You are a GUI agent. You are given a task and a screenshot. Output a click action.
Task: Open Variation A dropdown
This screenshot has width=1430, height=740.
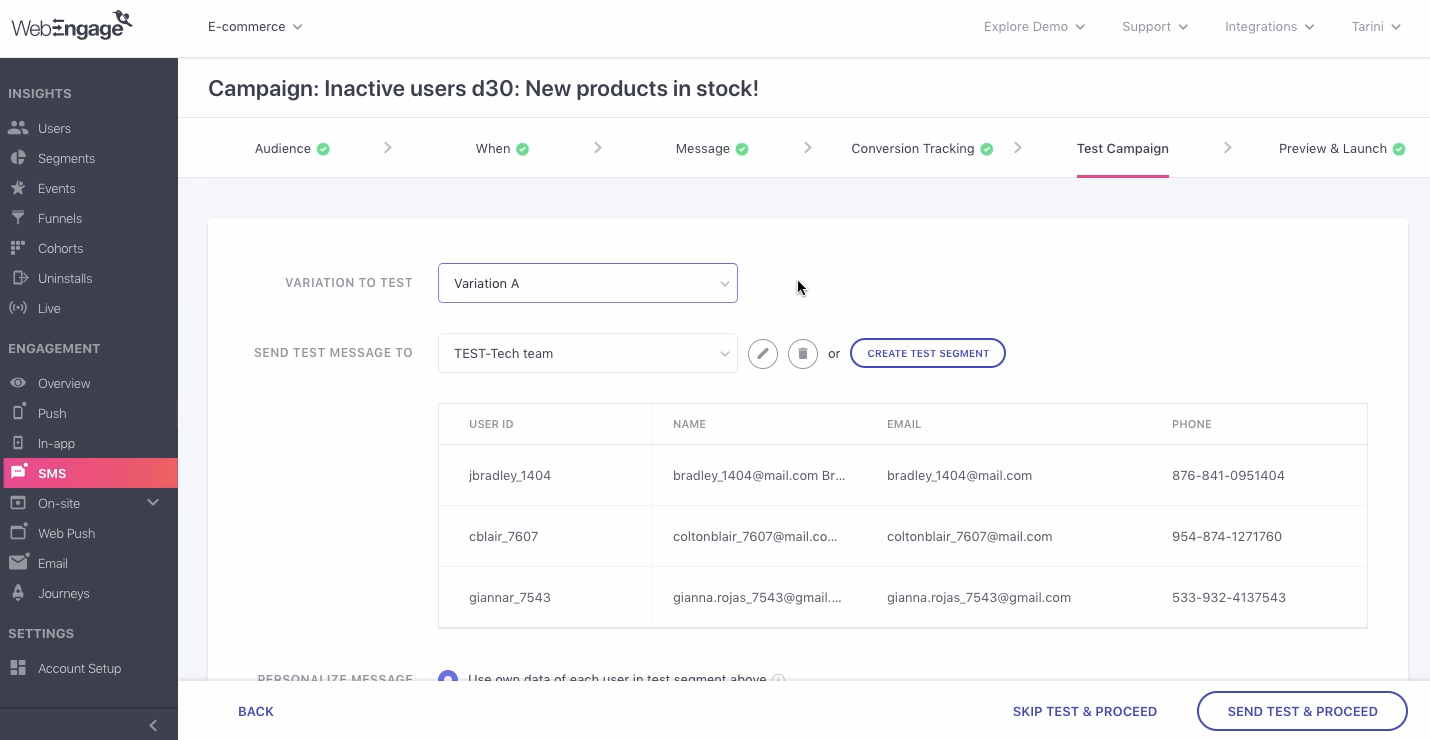[x=588, y=283]
